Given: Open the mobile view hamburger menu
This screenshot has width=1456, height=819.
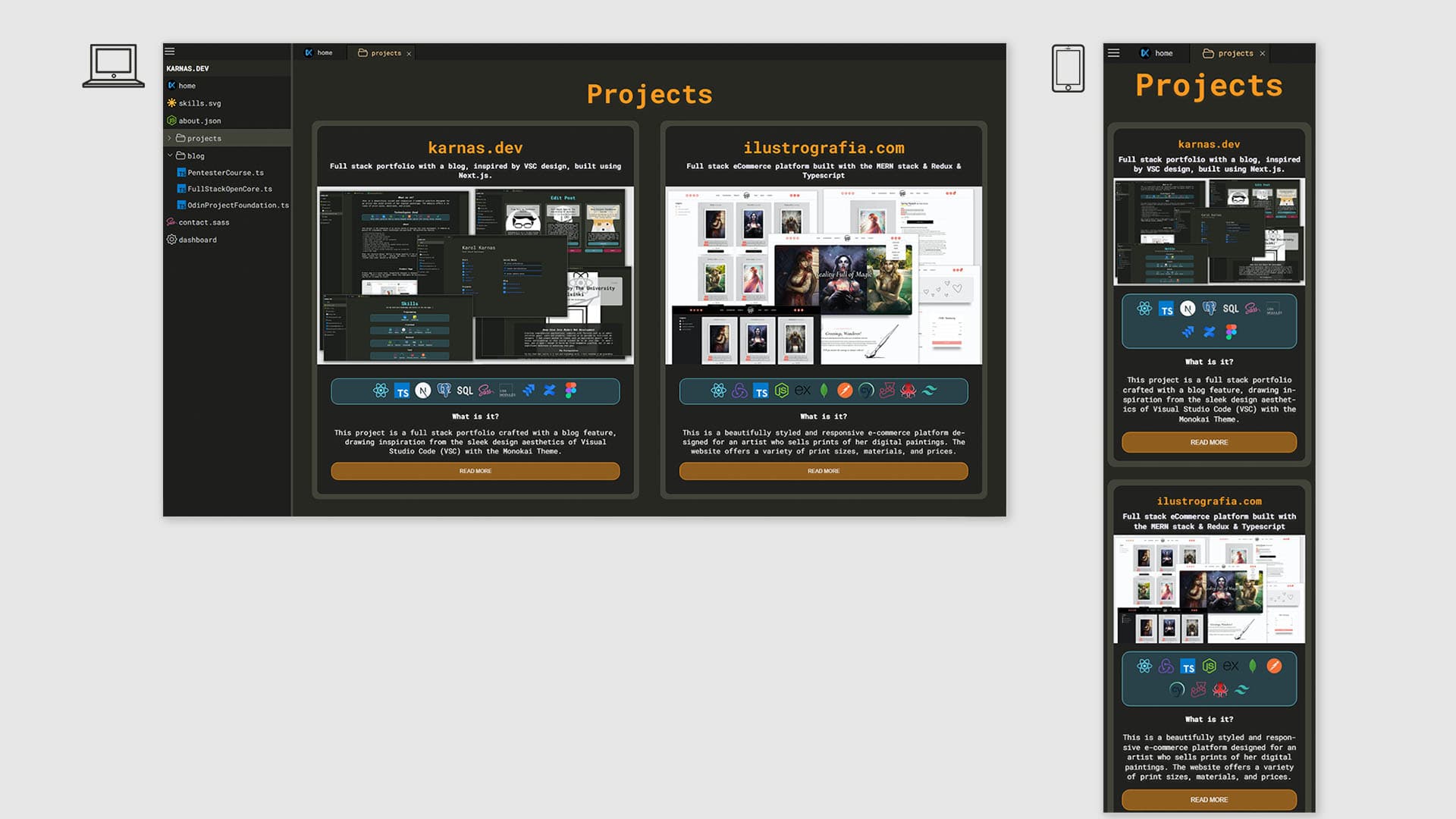Looking at the screenshot, I should tap(1113, 53).
